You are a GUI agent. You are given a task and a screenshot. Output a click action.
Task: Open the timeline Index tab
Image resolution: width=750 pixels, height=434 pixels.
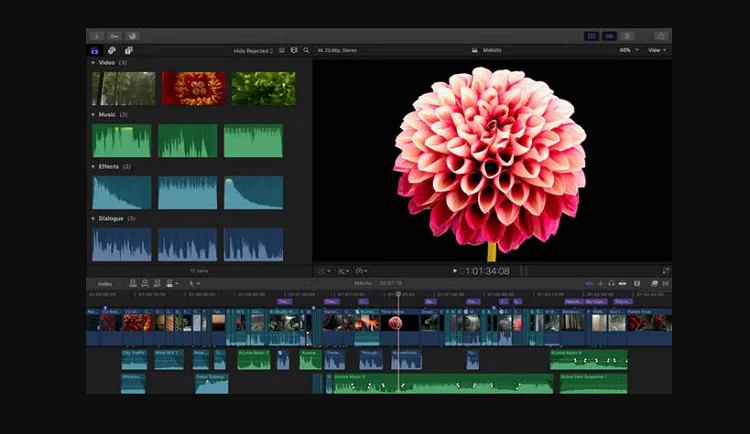(105, 283)
